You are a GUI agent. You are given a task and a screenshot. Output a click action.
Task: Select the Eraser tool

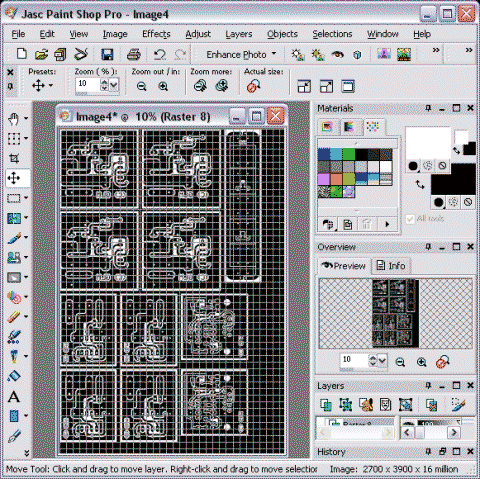click(x=14, y=317)
